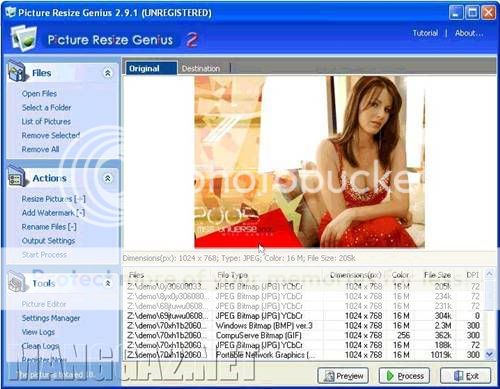500x389 pixels.
Task: Switch to the Destination tab
Action: (201, 68)
